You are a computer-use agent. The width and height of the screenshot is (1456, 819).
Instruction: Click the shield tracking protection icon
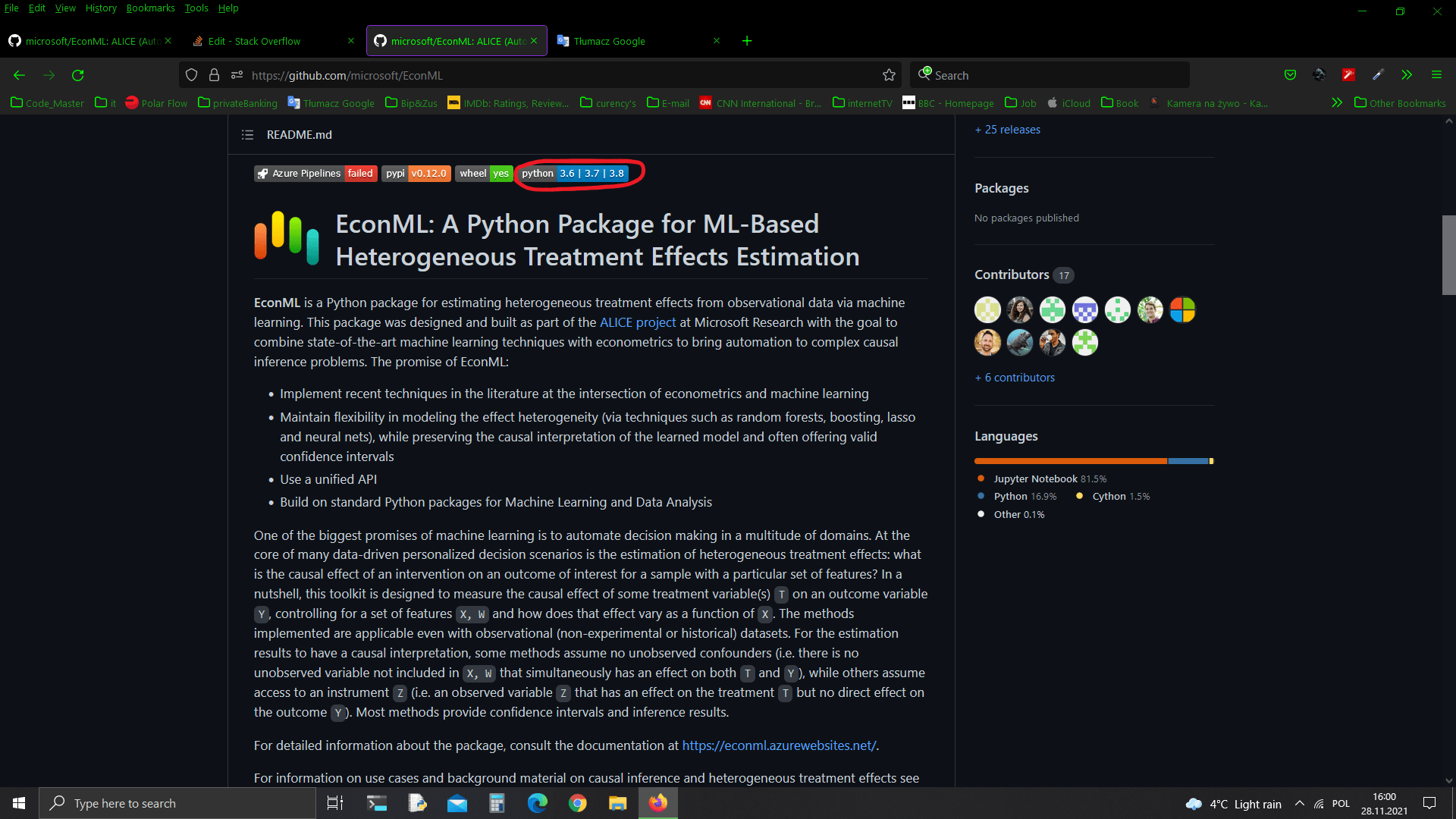coord(192,75)
